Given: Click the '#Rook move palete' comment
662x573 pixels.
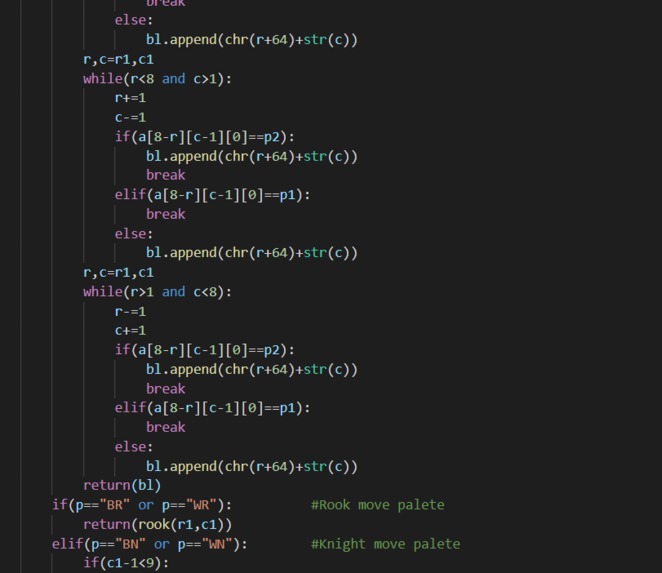Looking at the screenshot, I should 377,505.
